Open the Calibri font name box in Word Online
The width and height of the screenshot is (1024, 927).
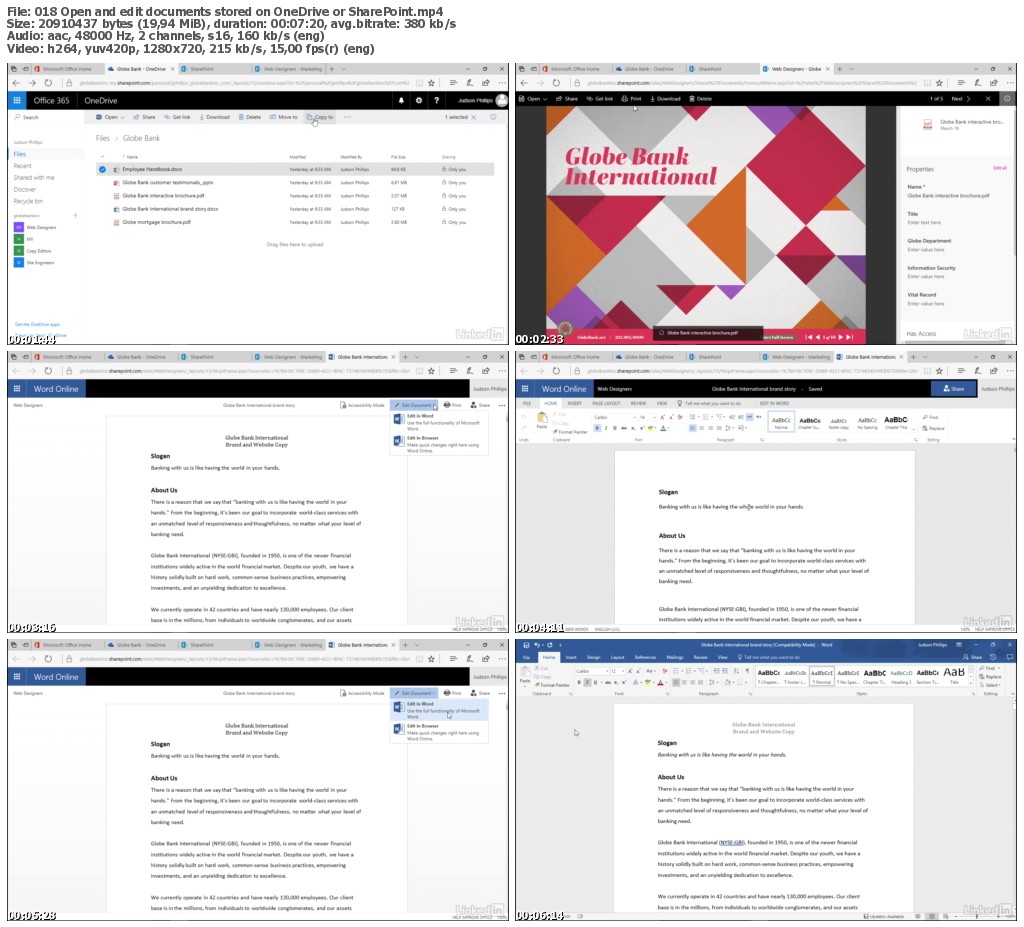(x=614, y=417)
